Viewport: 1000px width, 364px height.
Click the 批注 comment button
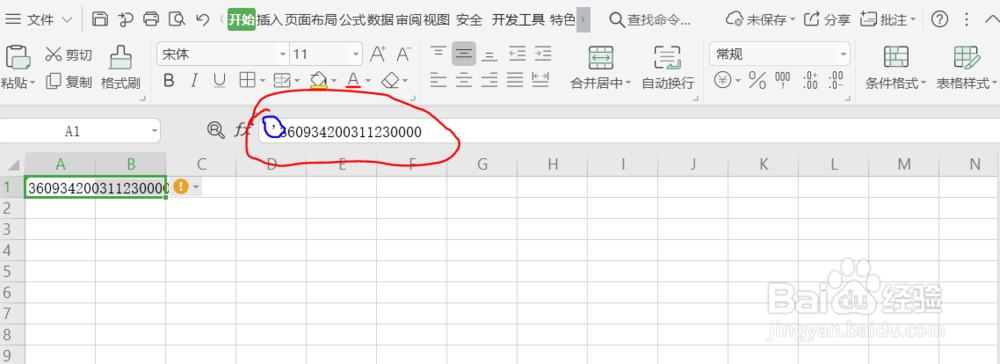point(888,20)
